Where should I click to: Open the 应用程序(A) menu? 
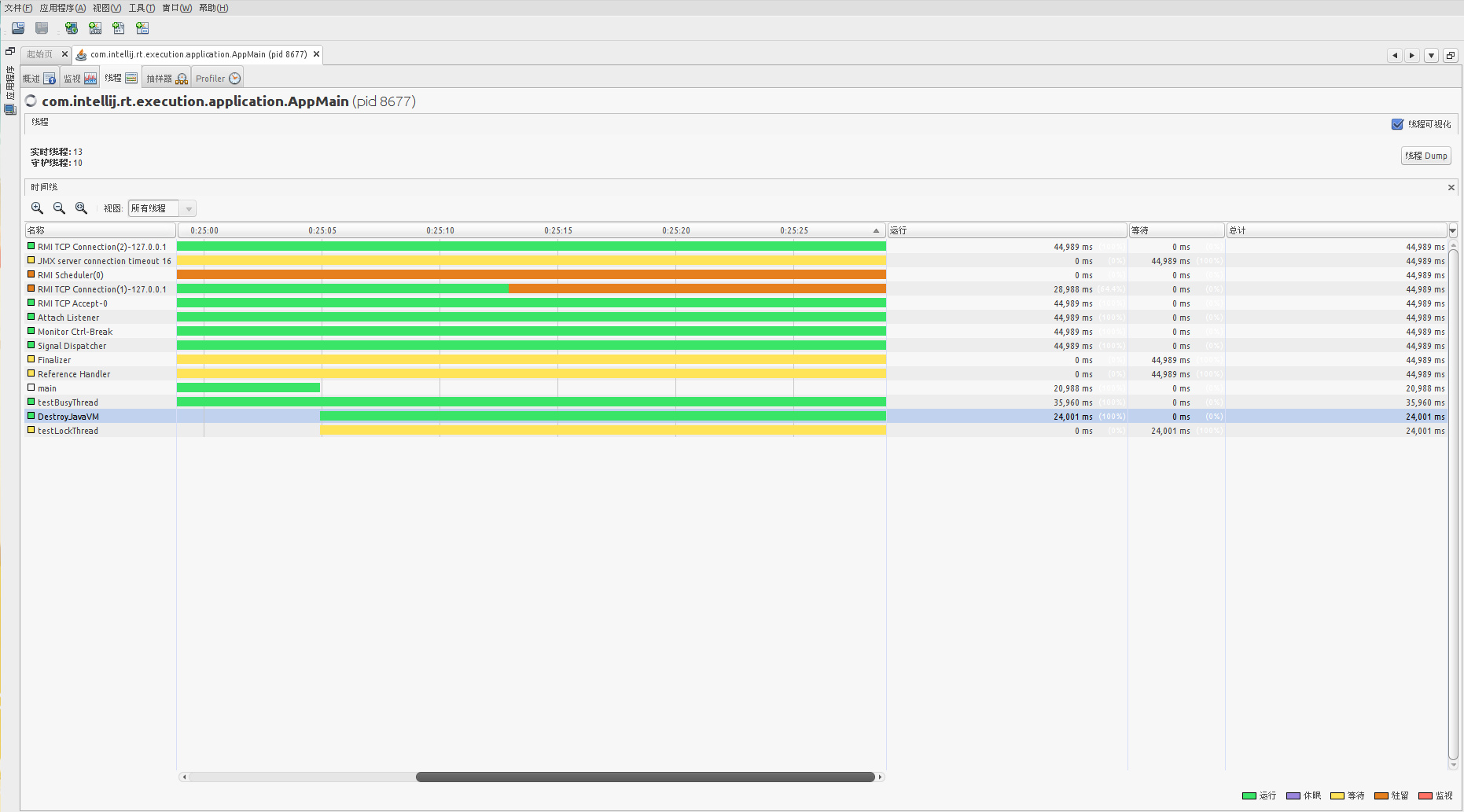pyautogui.click(x=63, y=8)
